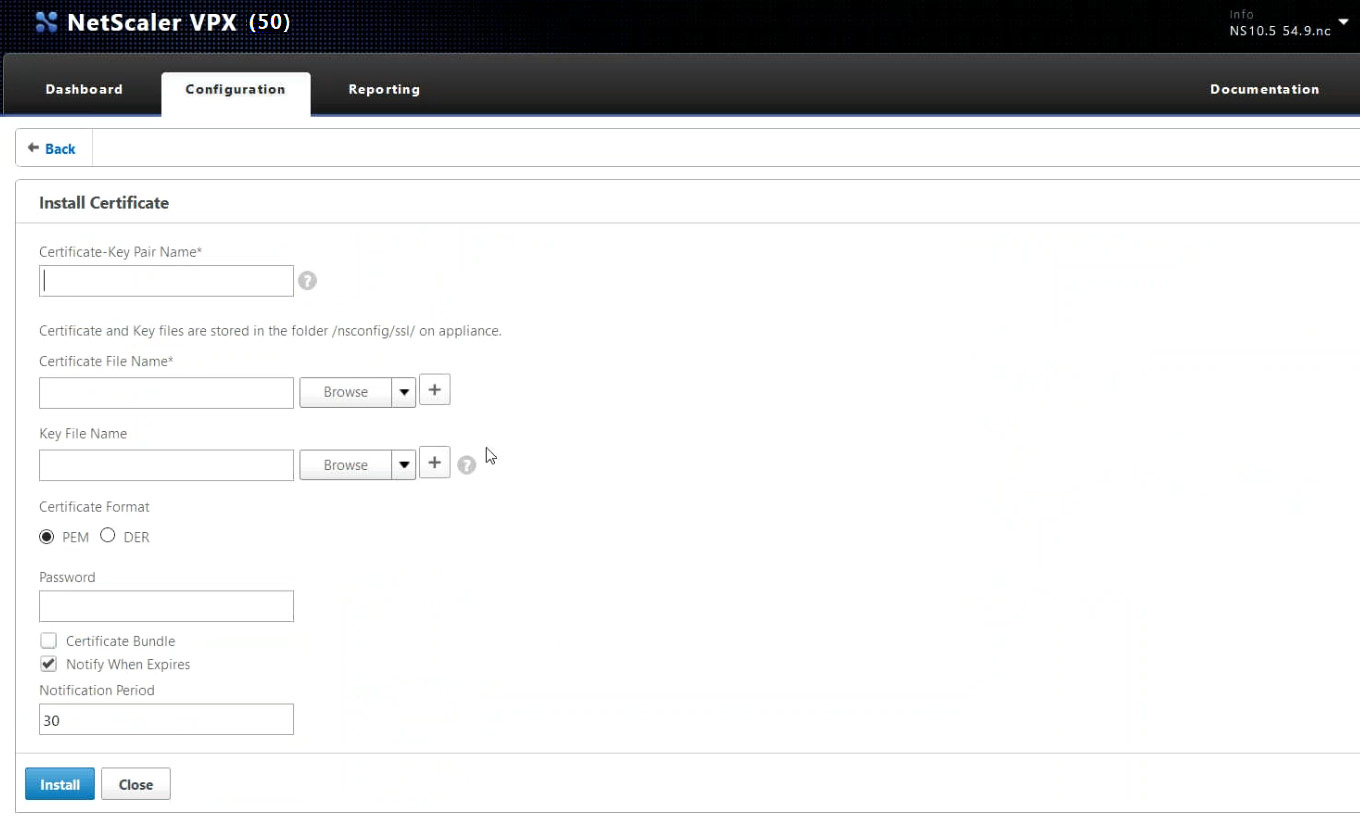Click the Close button
The image size is (1360, 817).
click(135, 784)
